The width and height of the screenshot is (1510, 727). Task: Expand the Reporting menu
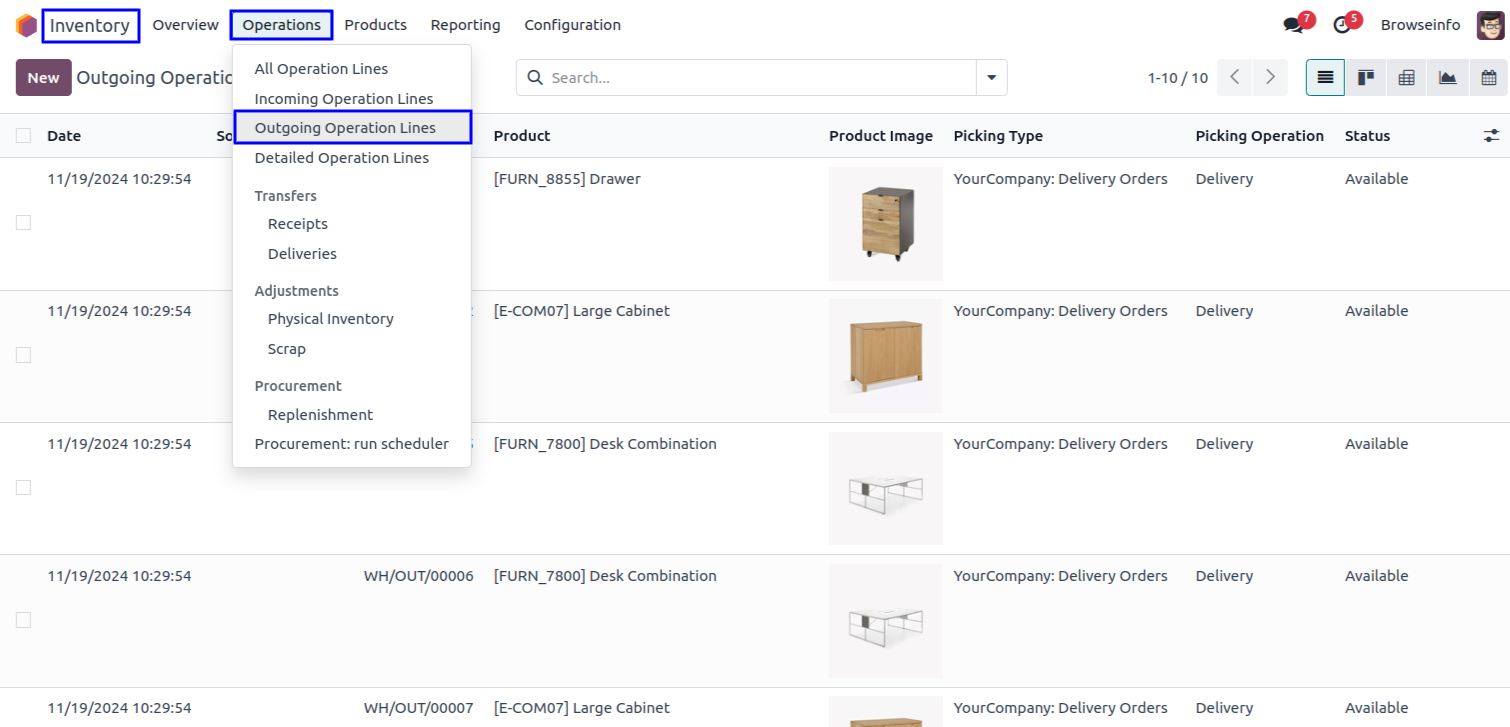tap(465, 25)
